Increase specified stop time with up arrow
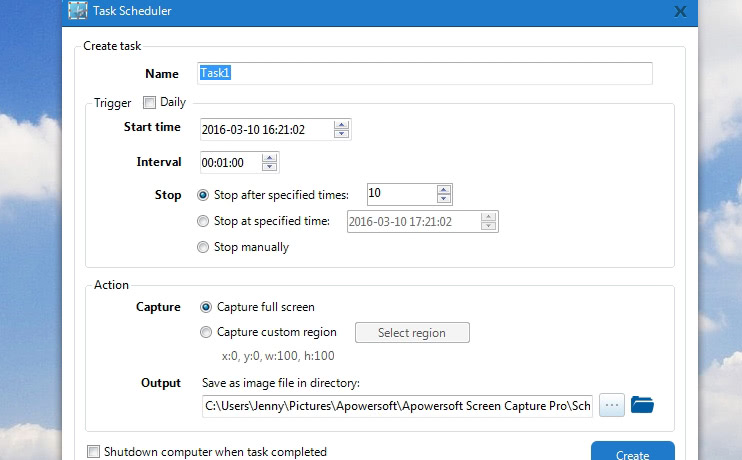Image resolution: width=742 pixels, height=460 pixels. point(488,217)
